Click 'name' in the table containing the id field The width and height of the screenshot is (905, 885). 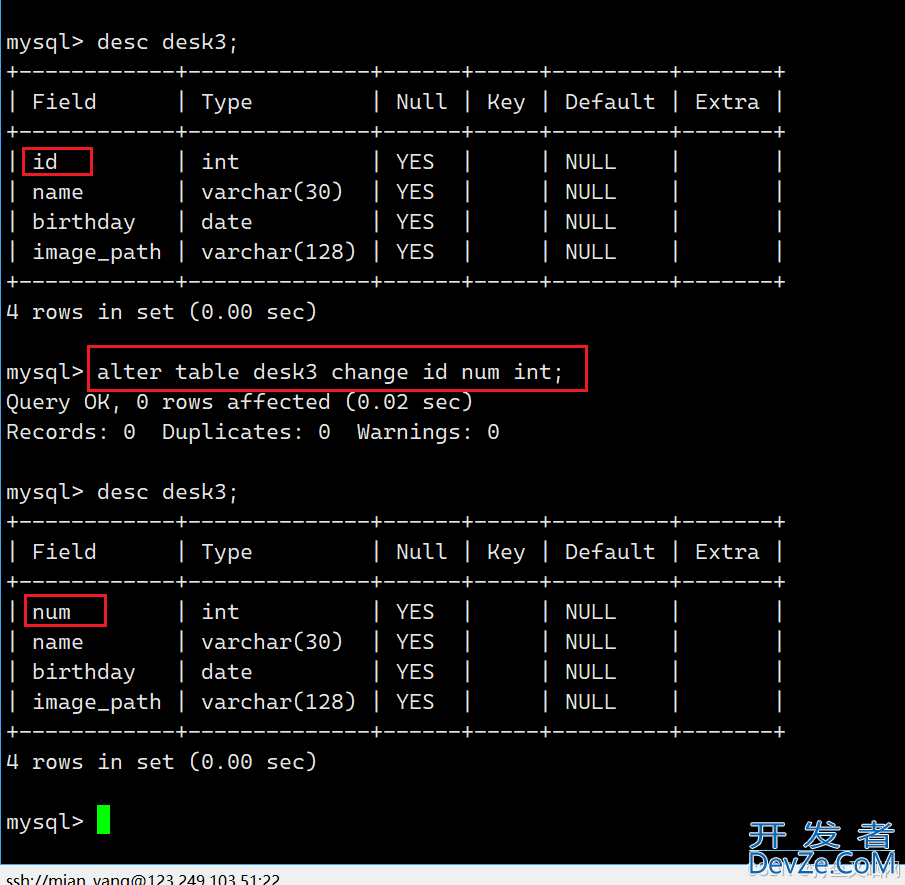[x=58, y=192]
